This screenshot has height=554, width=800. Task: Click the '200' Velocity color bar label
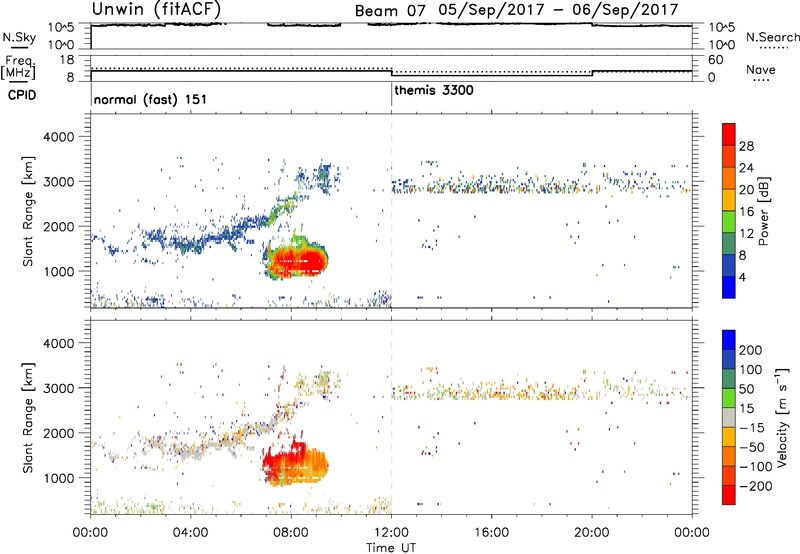tap(751, 350)
